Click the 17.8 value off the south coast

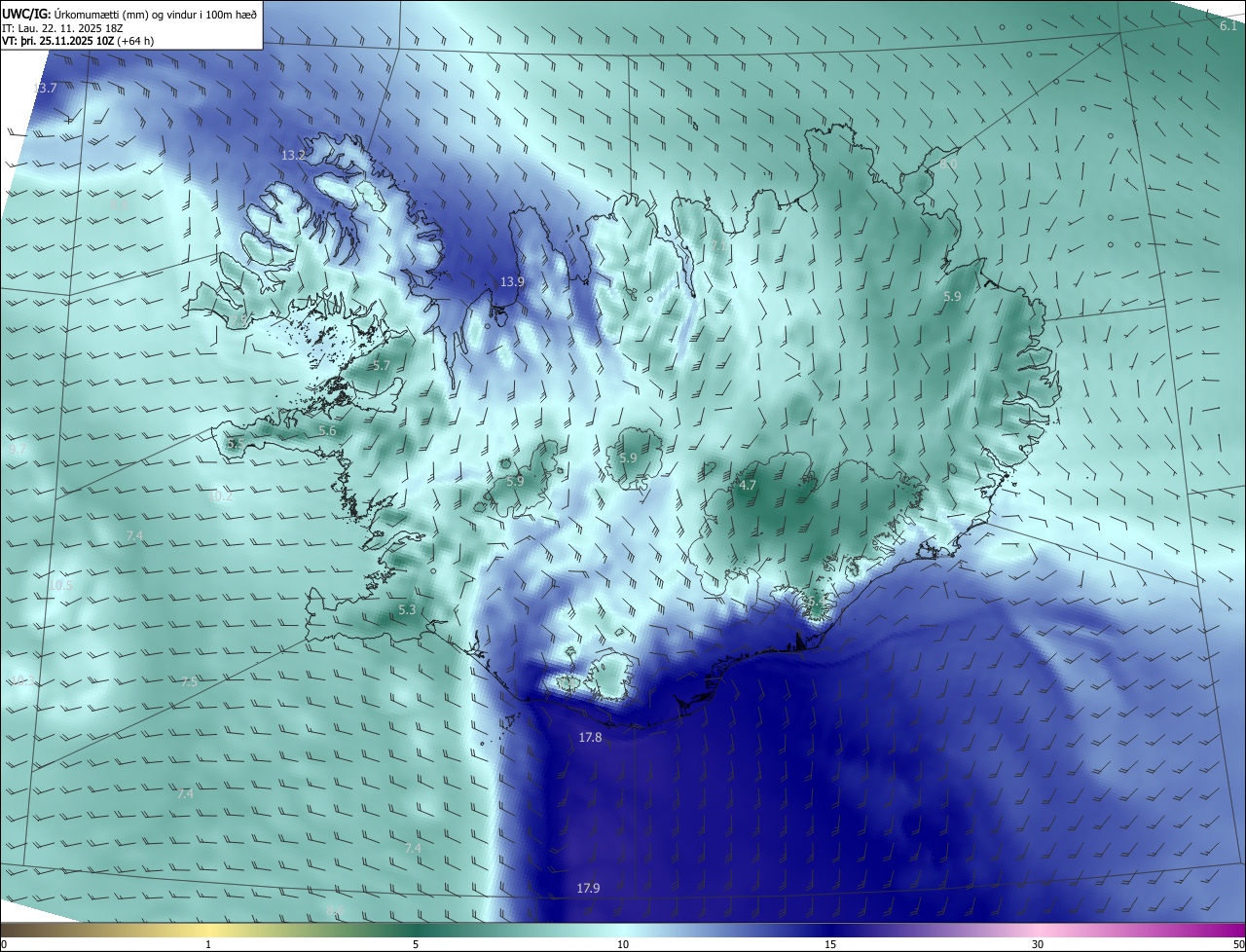[590, 738]
